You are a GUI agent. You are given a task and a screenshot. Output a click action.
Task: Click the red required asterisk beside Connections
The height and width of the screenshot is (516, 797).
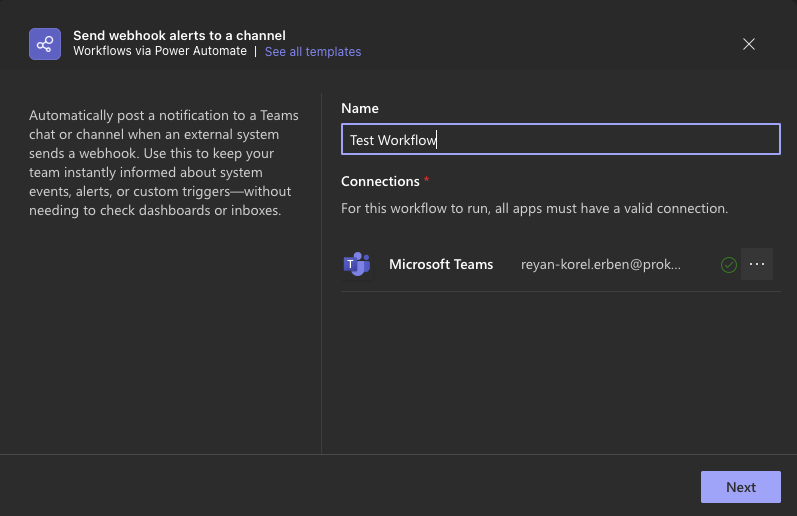427,180
